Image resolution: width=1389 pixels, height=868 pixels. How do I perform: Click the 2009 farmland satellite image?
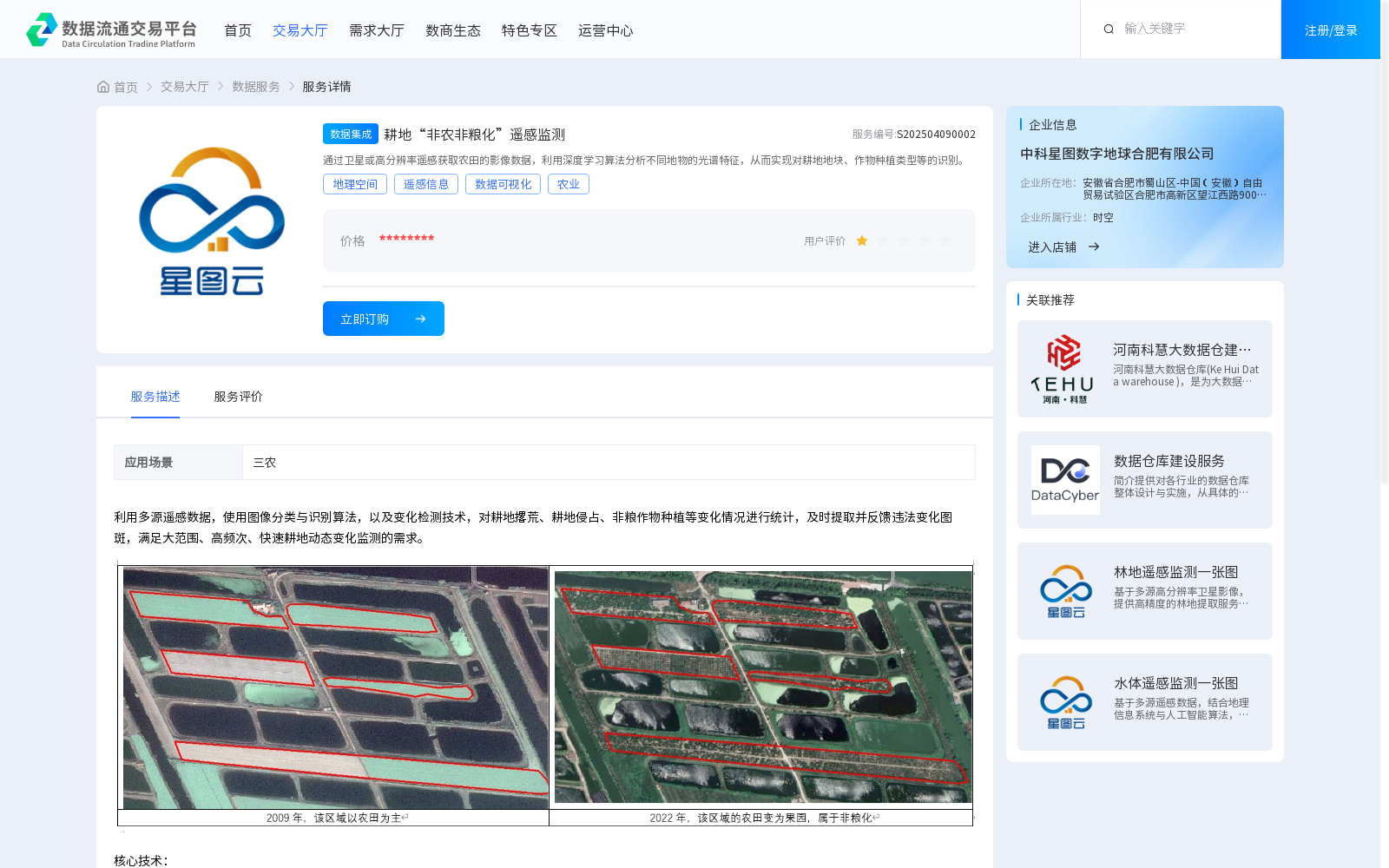tap(335, 687)
